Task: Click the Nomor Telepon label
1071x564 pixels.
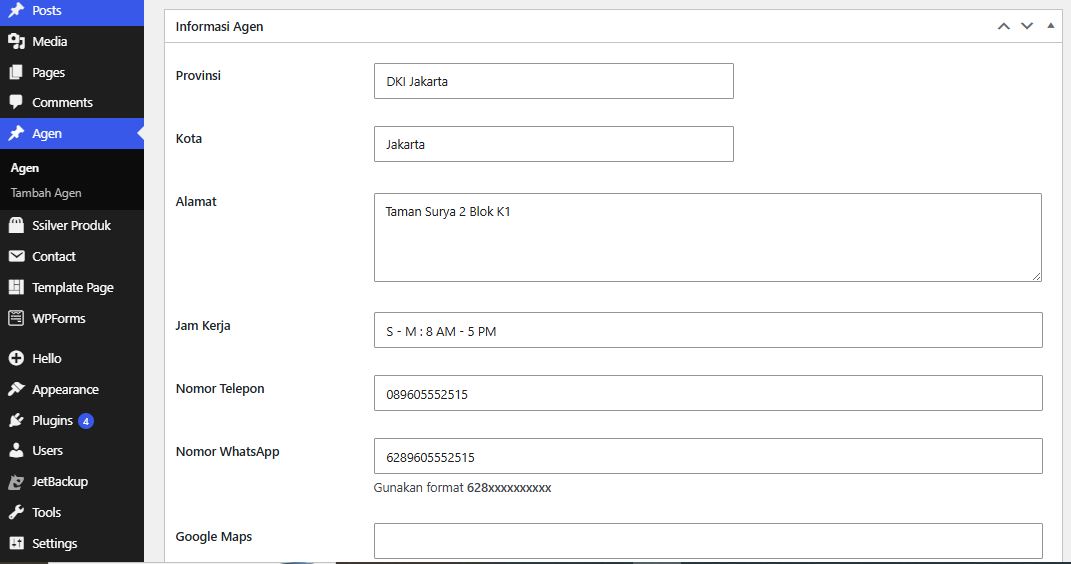Action: click(220, 389)
